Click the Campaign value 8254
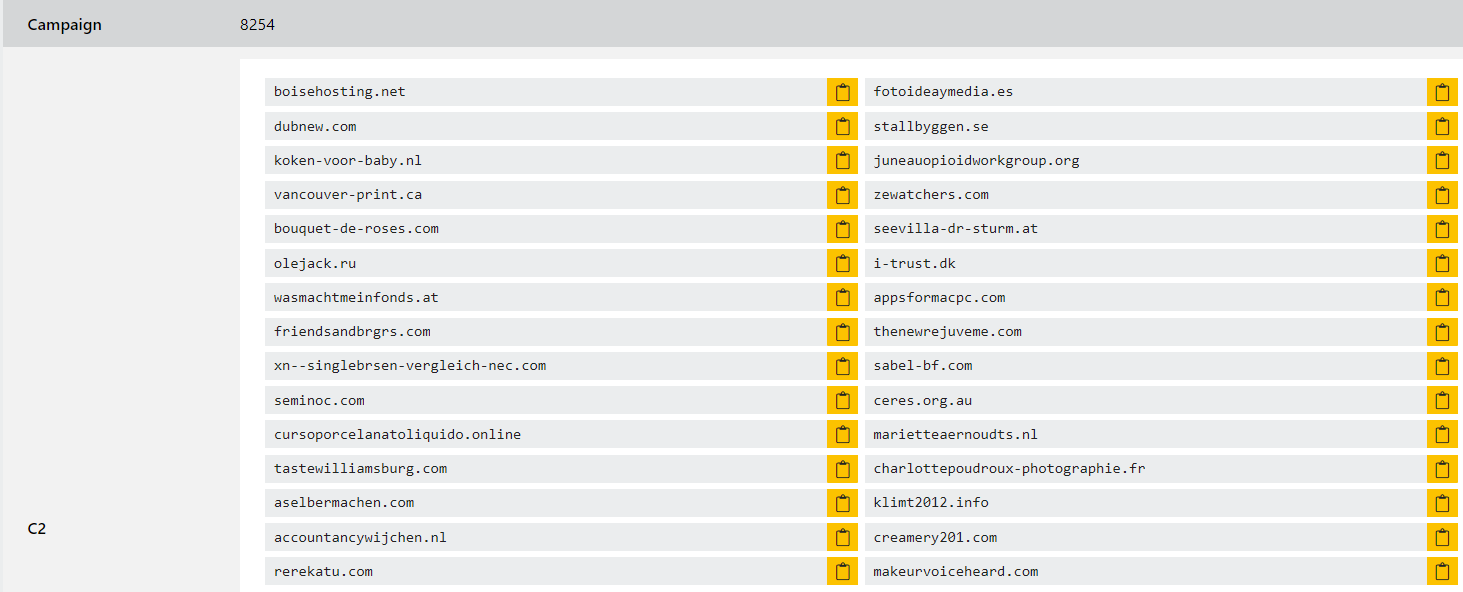Screen dimensions: 1463x592 257,25
